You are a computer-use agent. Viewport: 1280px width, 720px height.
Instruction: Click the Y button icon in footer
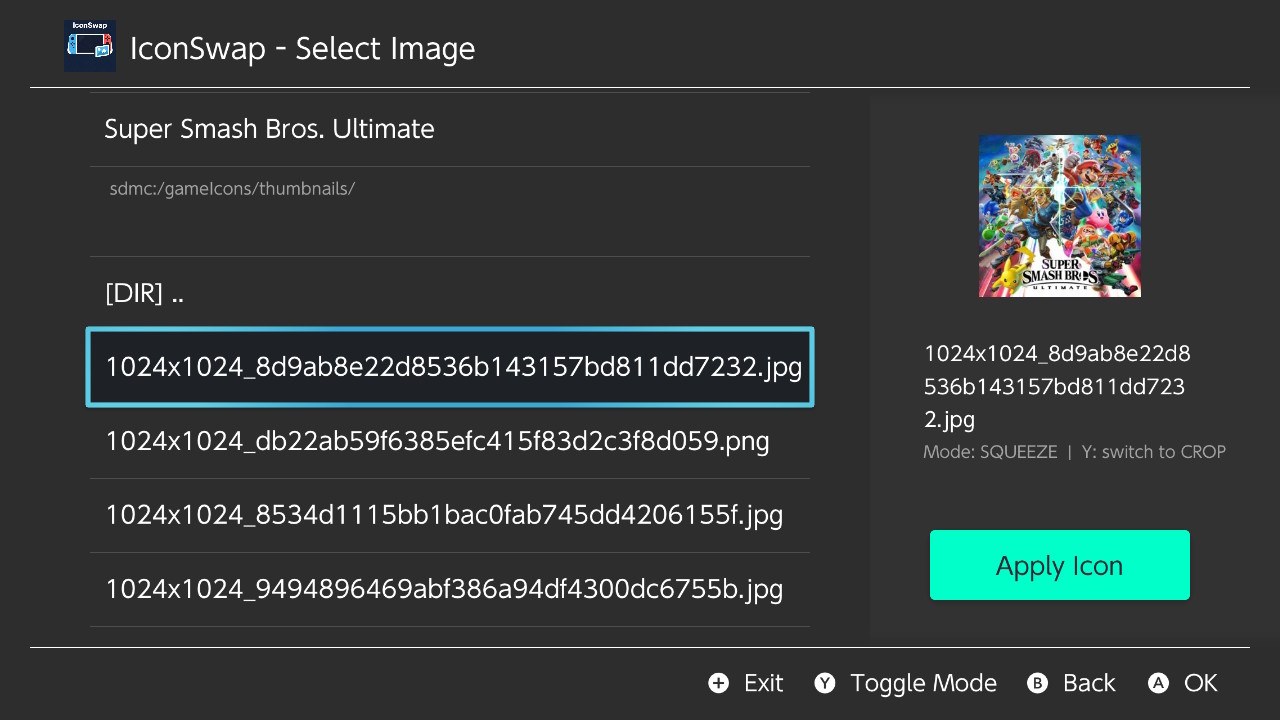(x=824, y=683)
